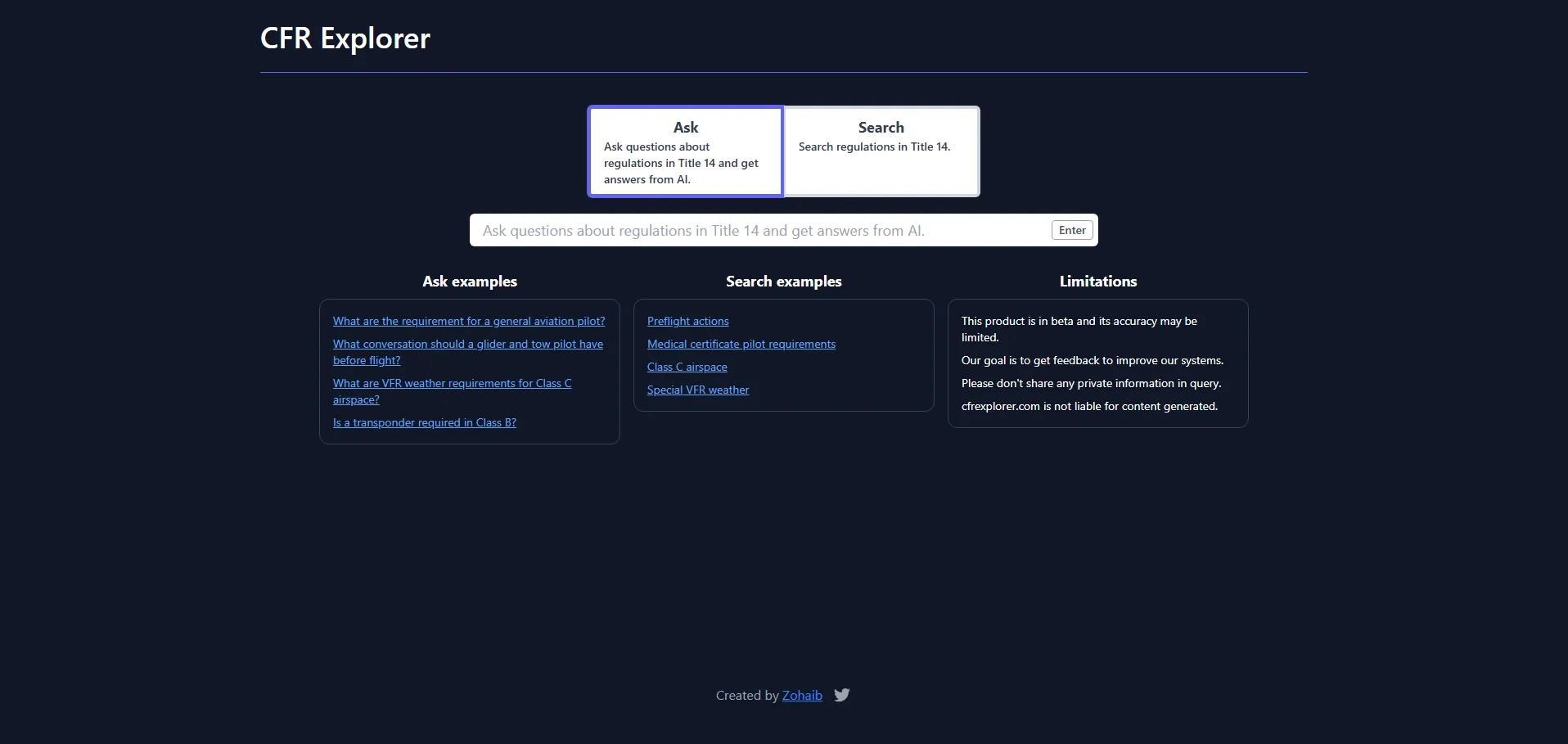1568x744 pixels.
Task: Choose the VFR weather requirements for Class C question
Action: click(x=452, y=384)
